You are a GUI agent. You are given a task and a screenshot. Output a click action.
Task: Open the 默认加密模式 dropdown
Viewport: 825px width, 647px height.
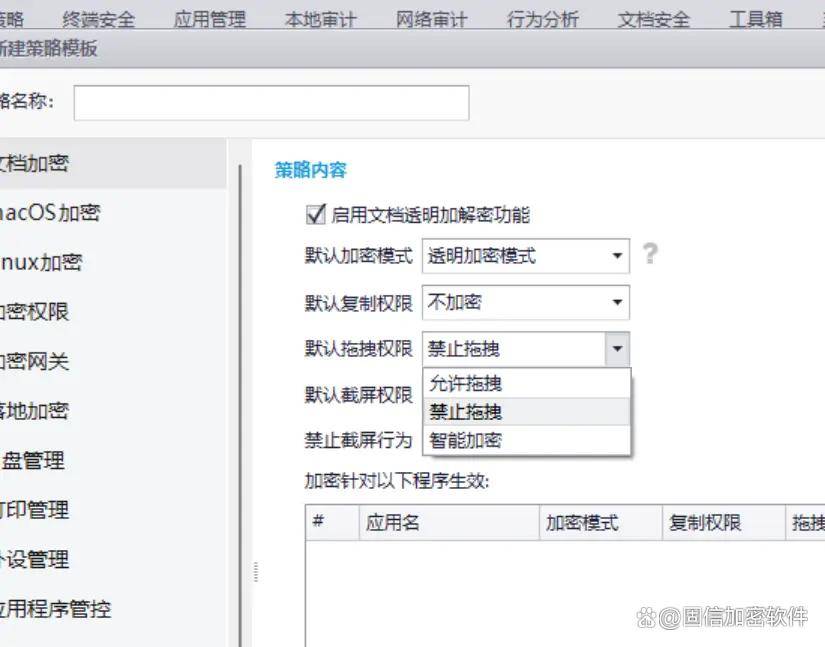click(525, 255)
